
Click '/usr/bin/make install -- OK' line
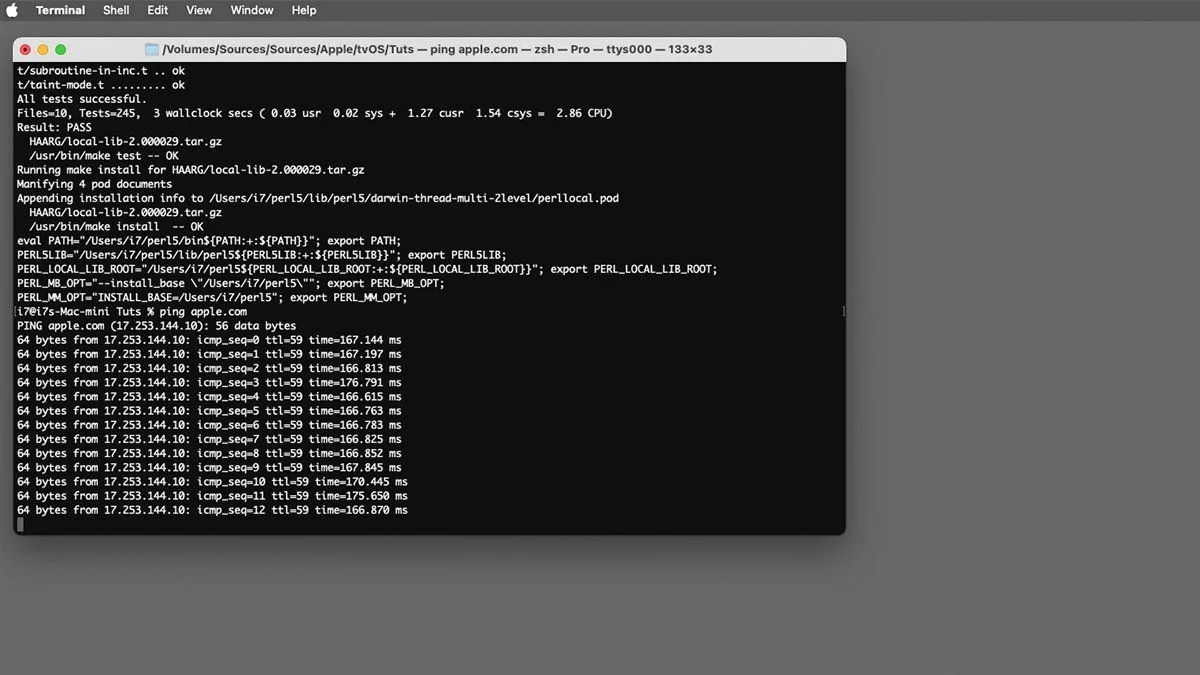tap(116, 226)
